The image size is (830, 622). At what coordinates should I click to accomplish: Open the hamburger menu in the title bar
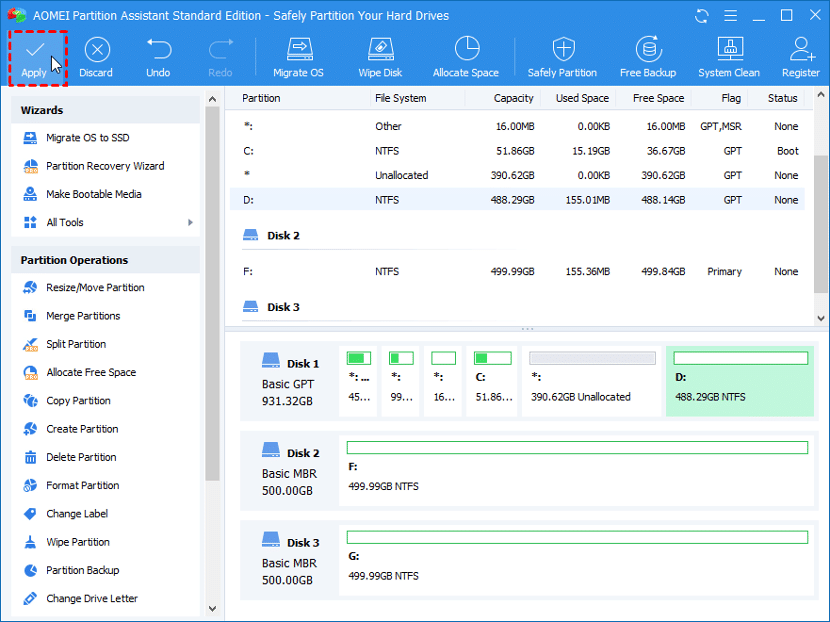[x=730, y=15]
